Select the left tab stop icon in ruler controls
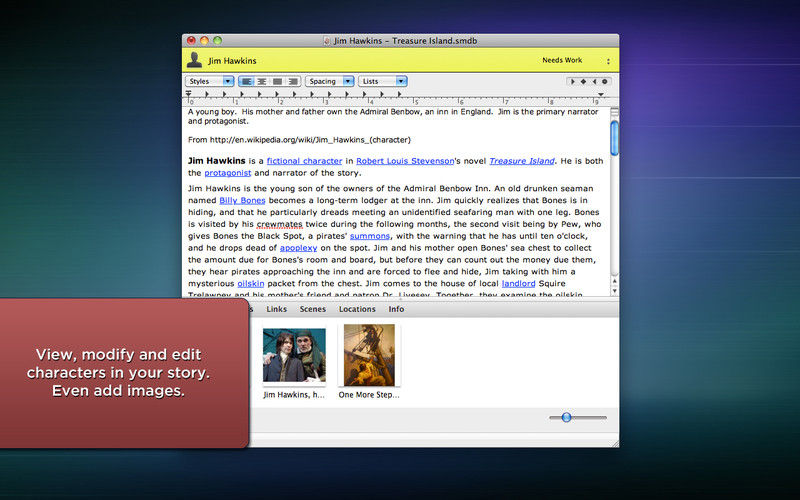The width and height of the screenshot is (800, 500). [x=572, y=81]
